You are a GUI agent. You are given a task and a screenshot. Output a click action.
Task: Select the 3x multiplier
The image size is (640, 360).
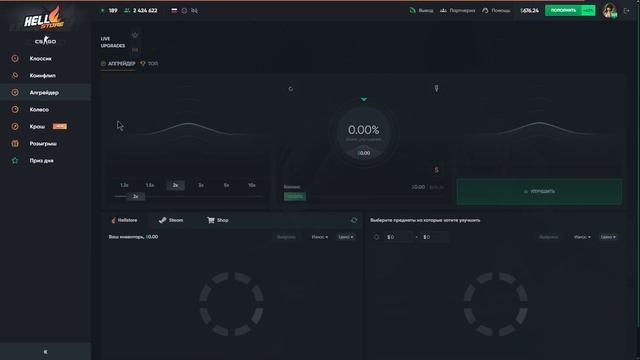(x=201, y=185)
